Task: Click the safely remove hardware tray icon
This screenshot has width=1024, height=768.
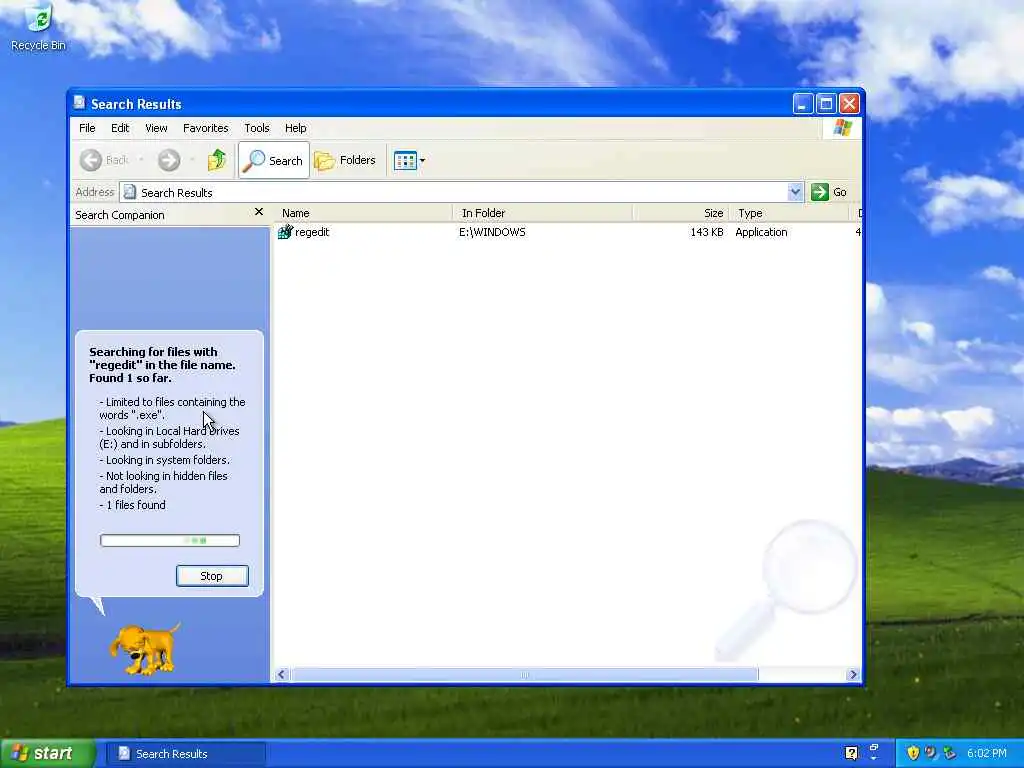Action: 950,753
